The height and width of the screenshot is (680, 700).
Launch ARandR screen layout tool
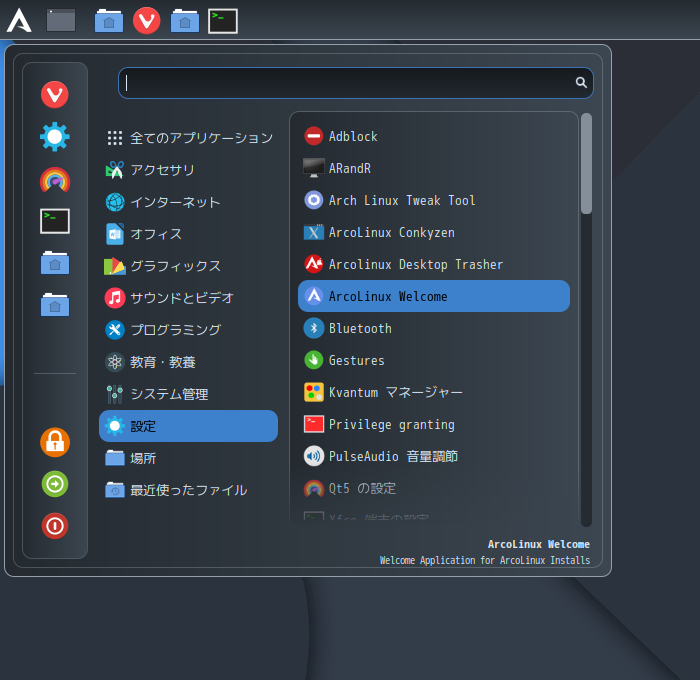(434, 168)
